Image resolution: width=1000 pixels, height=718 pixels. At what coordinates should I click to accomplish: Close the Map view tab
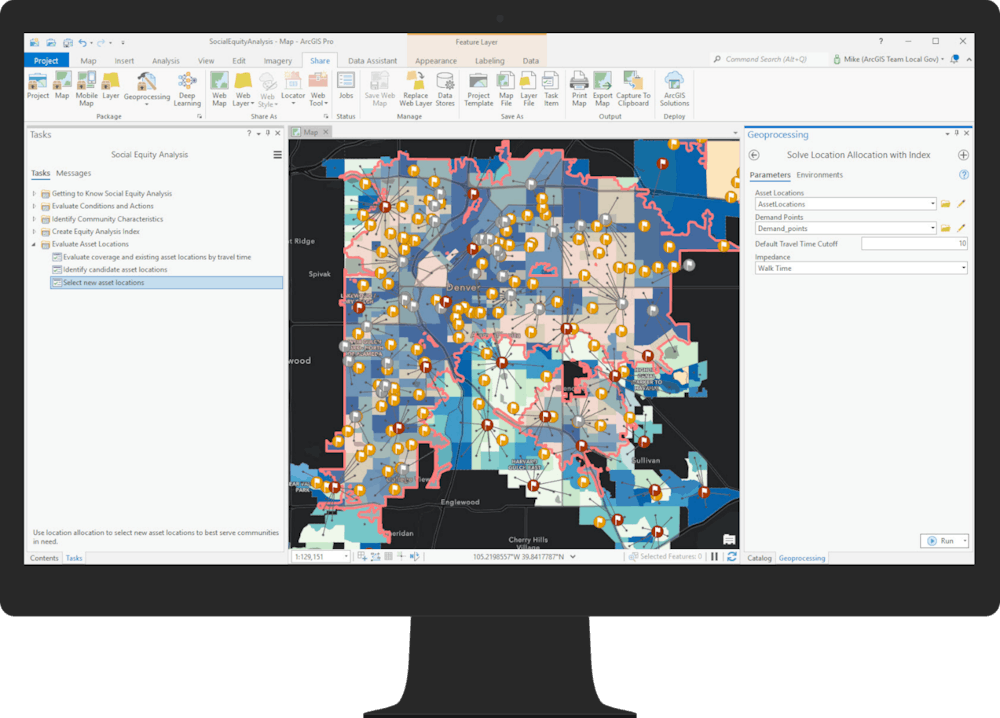326,132
